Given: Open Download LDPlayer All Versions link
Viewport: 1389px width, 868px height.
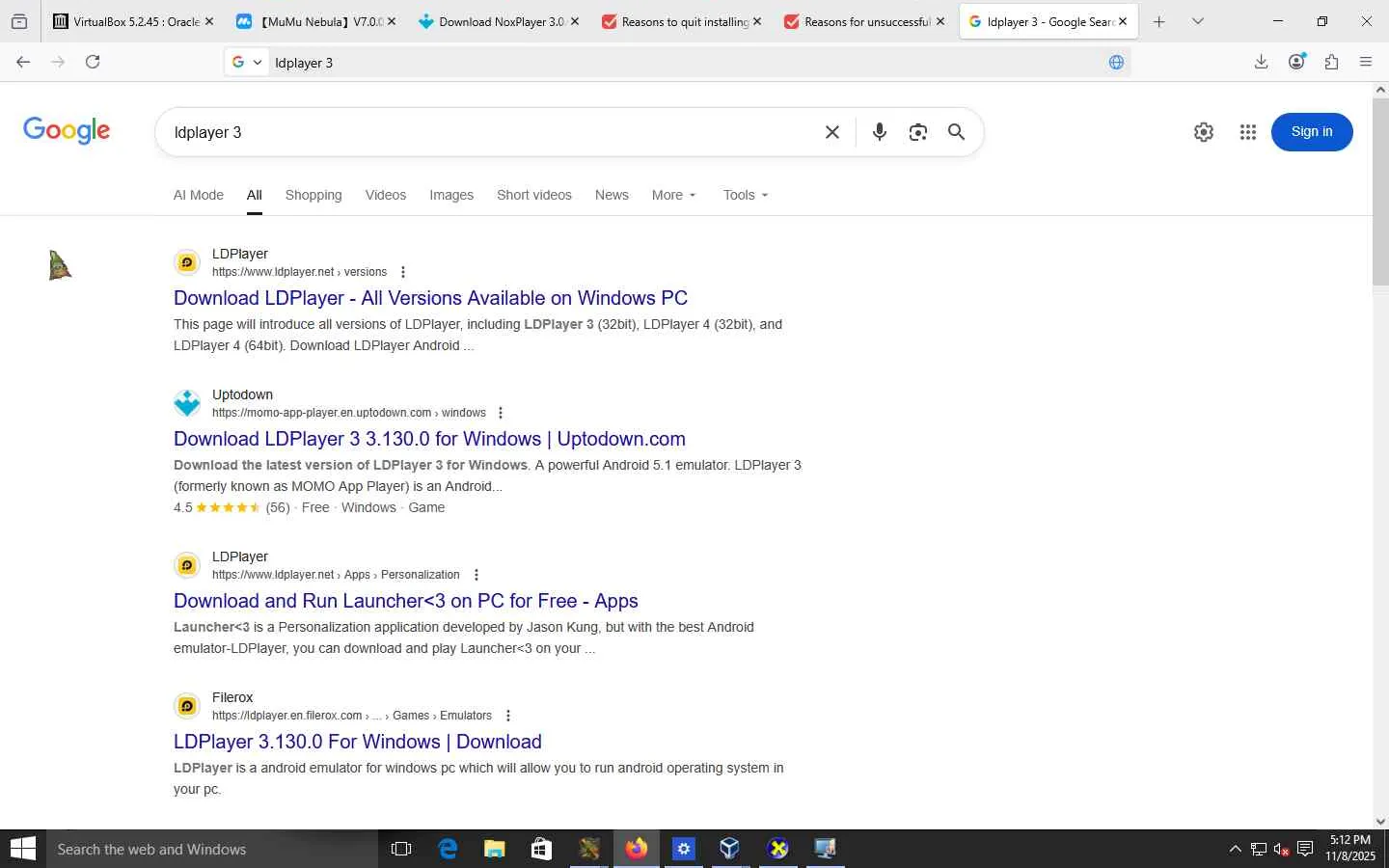Looking at the screenshot, I should [430, 298].
